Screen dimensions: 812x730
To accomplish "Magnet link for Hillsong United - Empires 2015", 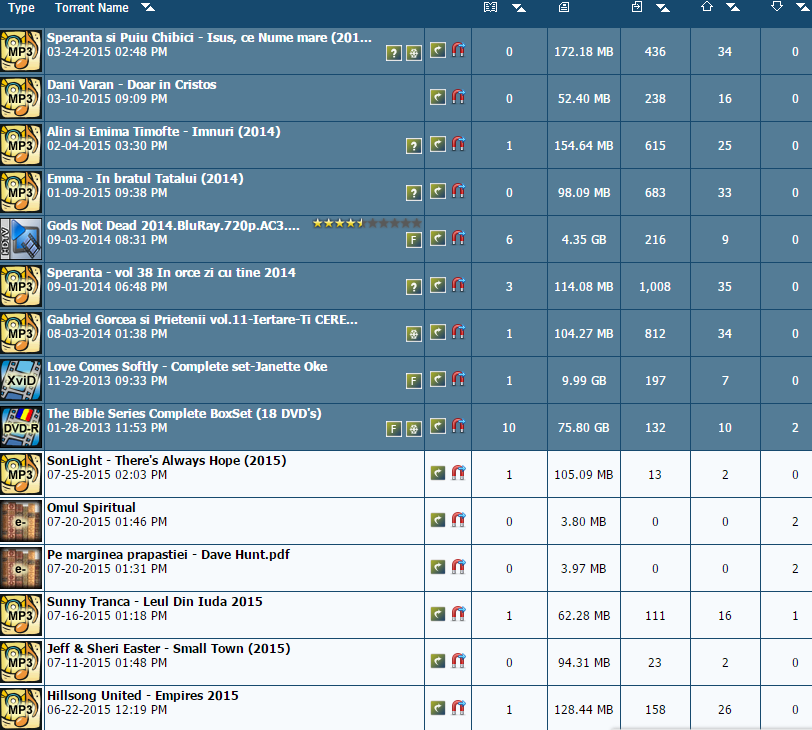I will click(458, 708).
